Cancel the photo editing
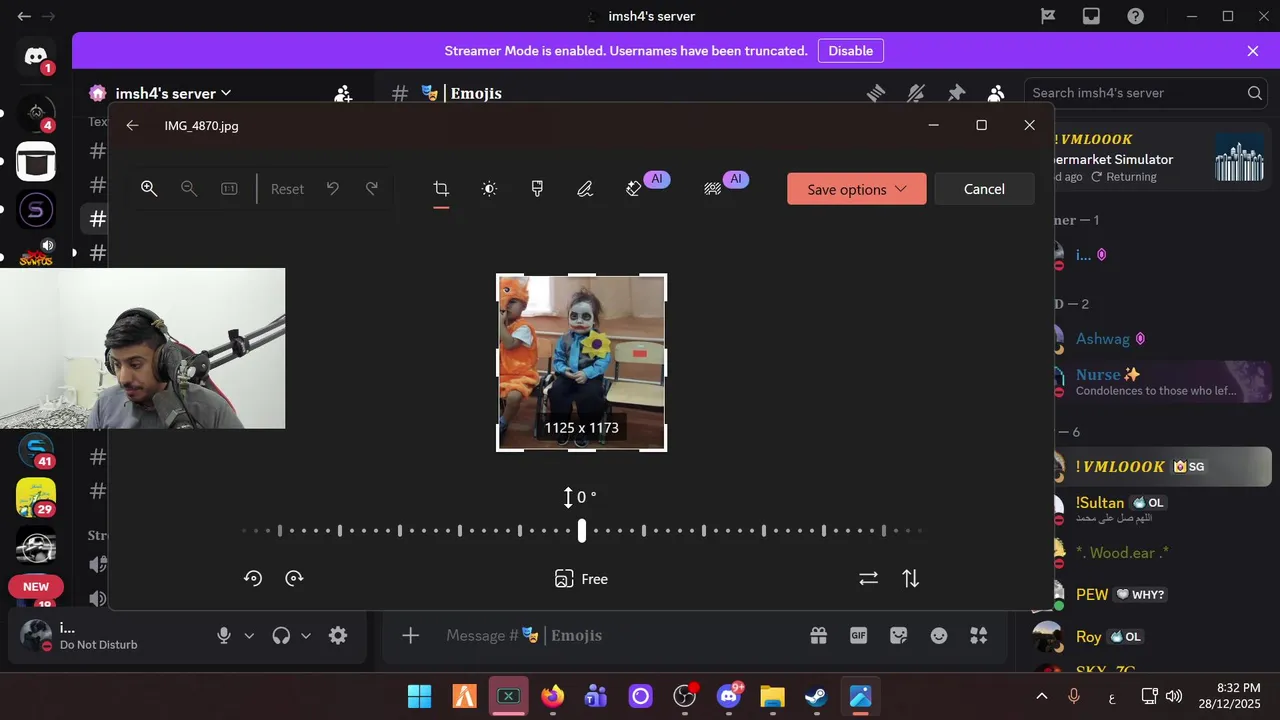The width and height of the screenshot is (1280, 720). [x=984, y=189]
